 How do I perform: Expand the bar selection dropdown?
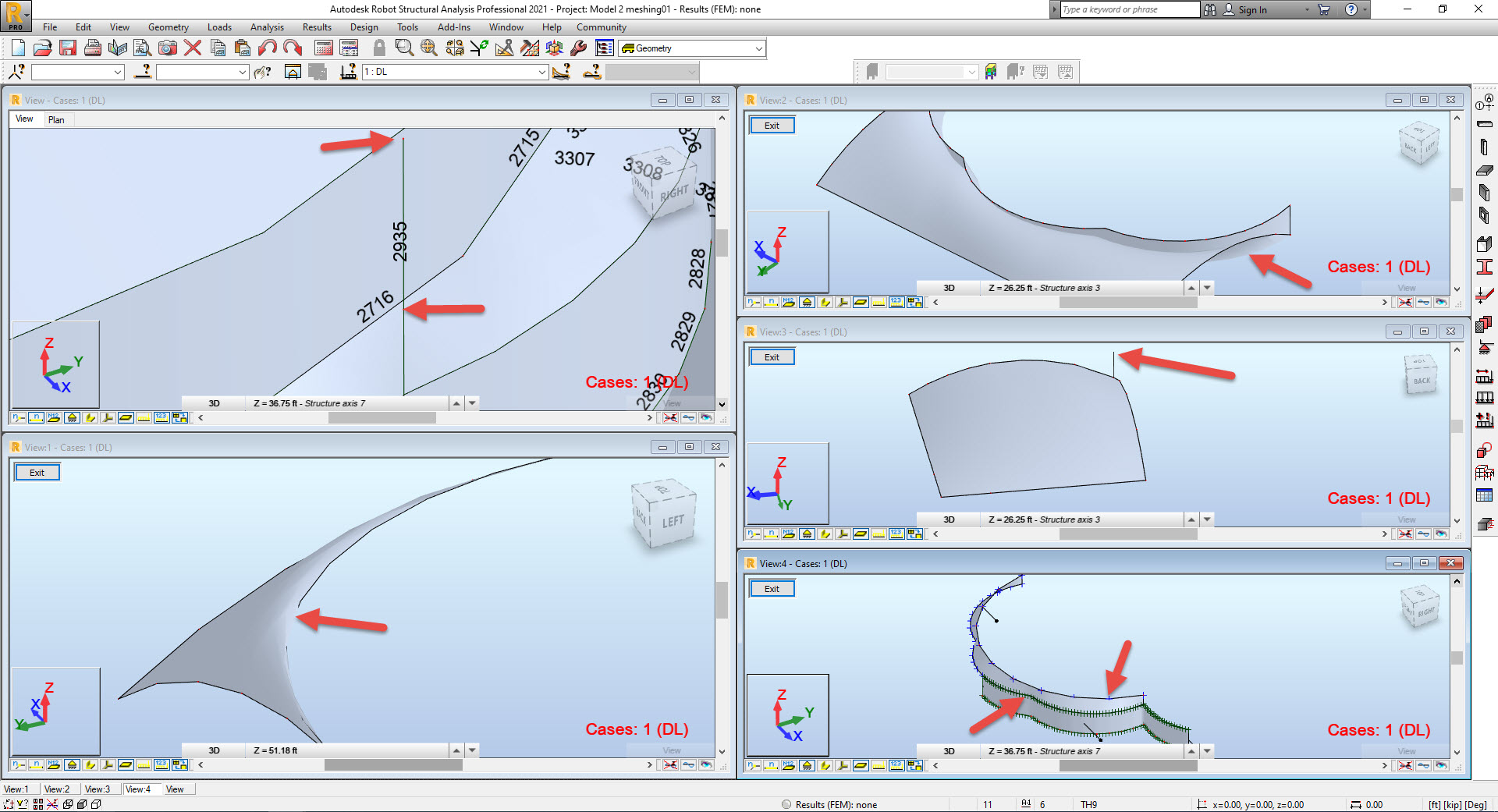pyautogui.click(x=242, y=72)
